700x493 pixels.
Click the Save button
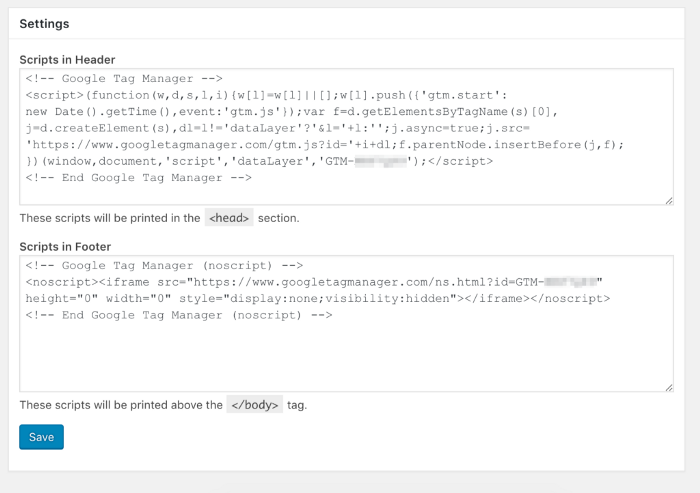coord(41,437)
